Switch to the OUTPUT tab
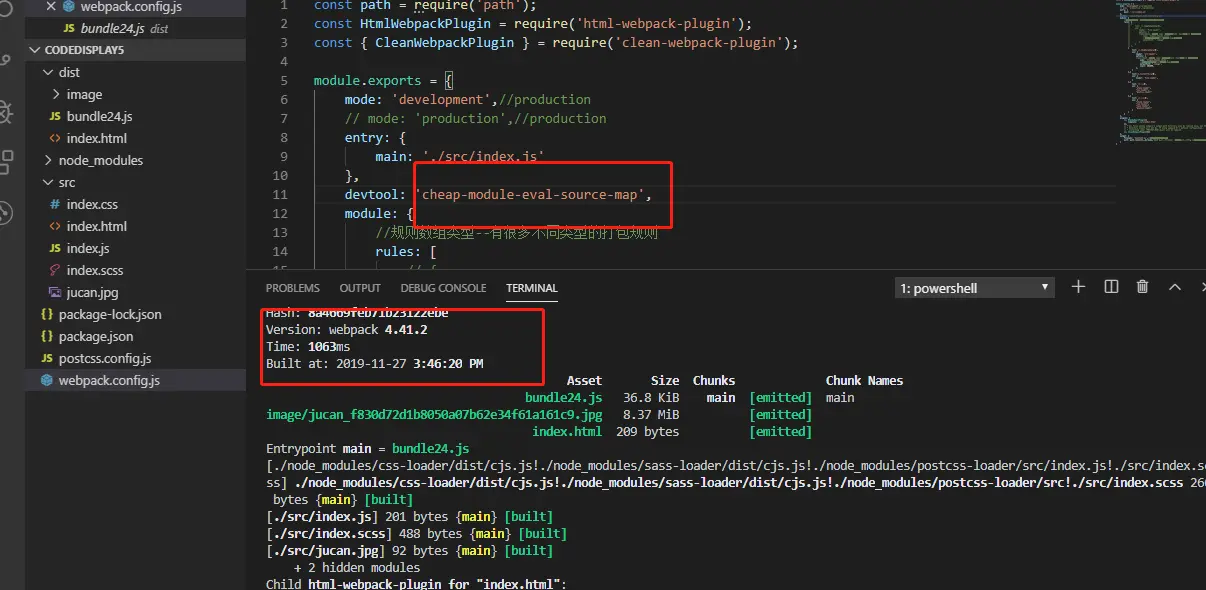The height and width of the screenshot is (590, 1206). point(360,288)
